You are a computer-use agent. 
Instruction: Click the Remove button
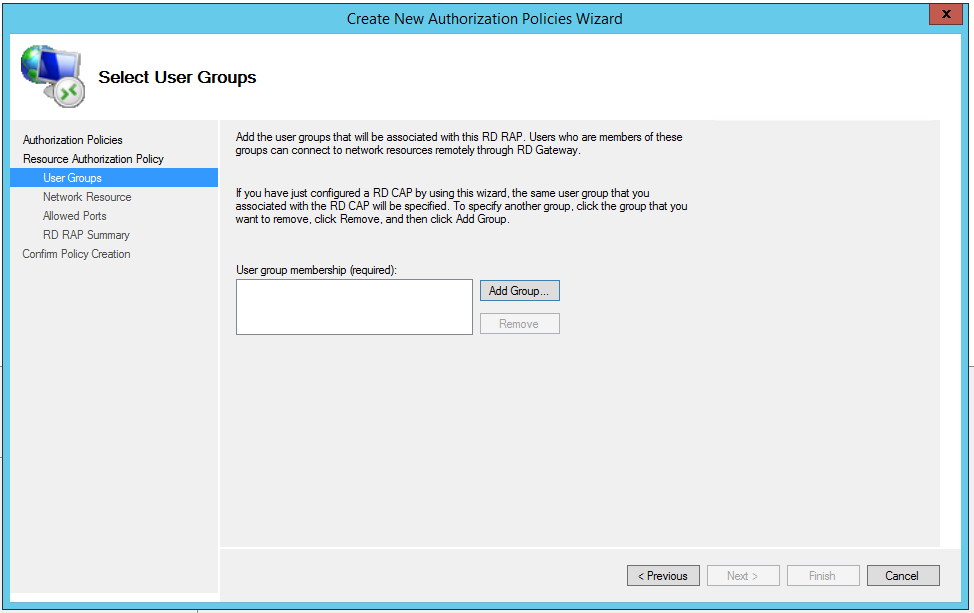[x=519, y=324]
